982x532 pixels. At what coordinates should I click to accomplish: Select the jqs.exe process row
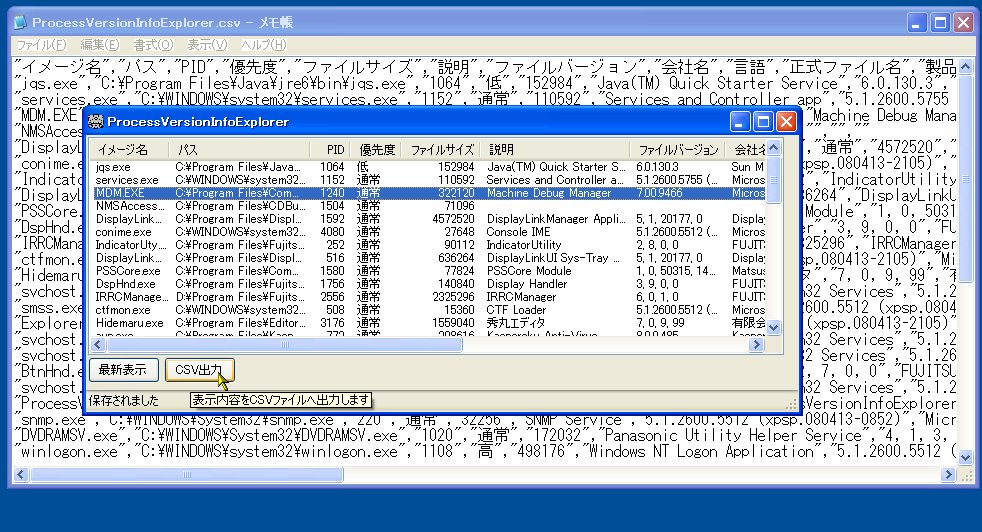429,167
